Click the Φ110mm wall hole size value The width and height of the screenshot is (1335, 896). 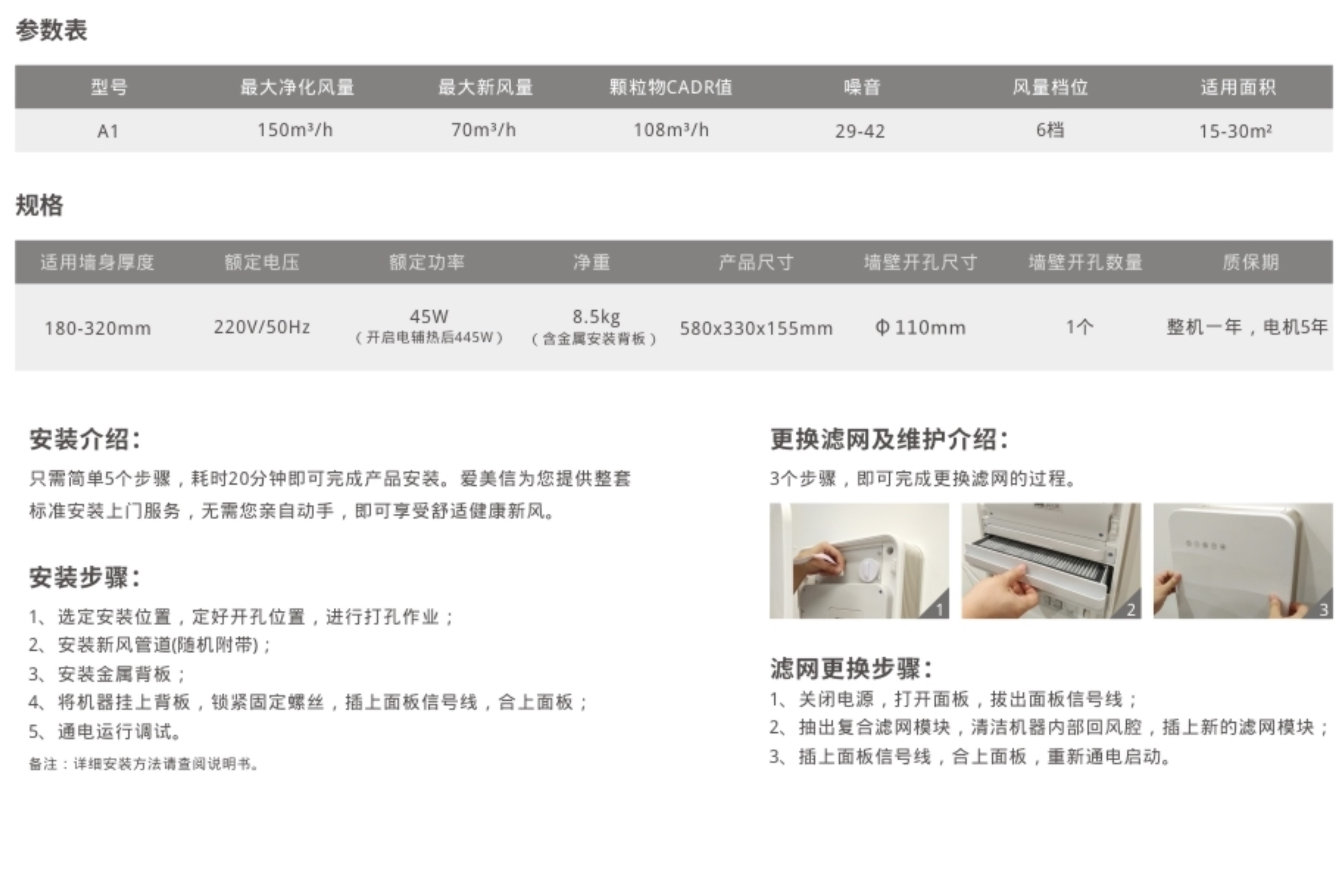click(920, 327)
